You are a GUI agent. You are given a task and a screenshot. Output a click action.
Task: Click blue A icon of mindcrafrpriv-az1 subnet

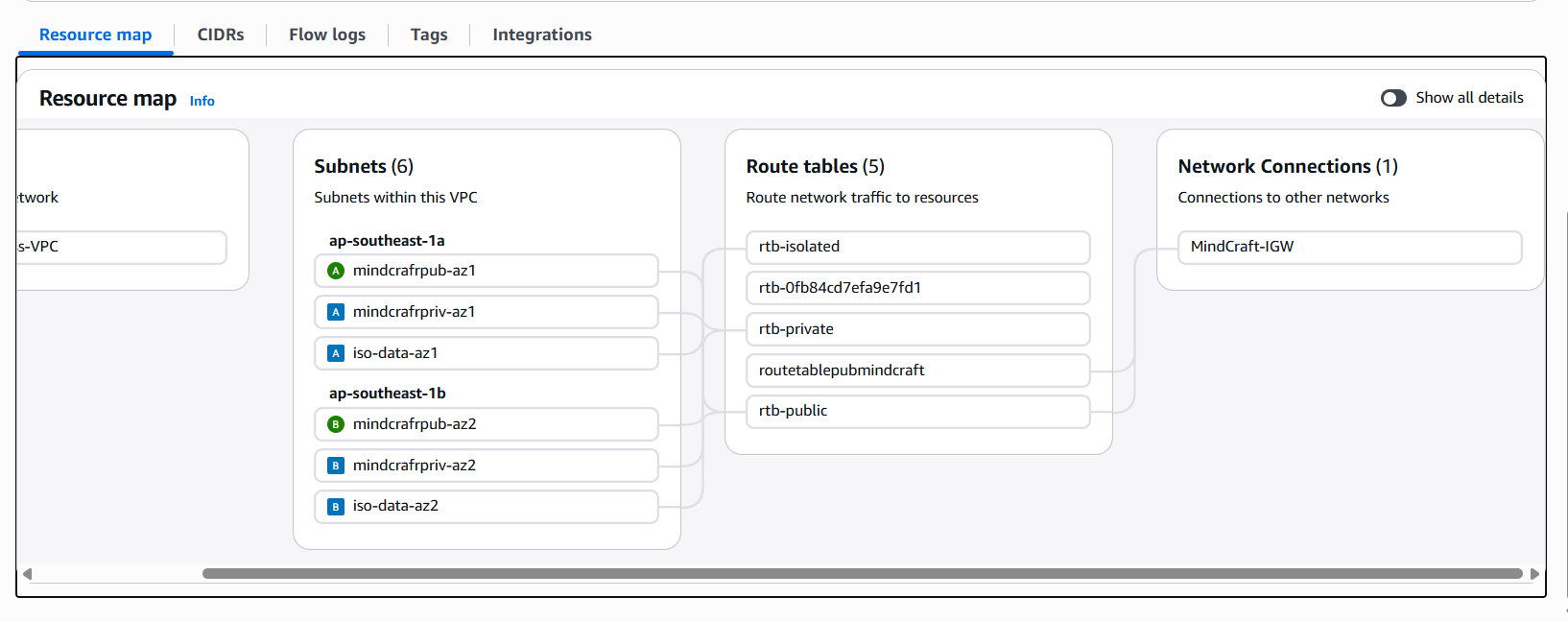coord(336,312)
